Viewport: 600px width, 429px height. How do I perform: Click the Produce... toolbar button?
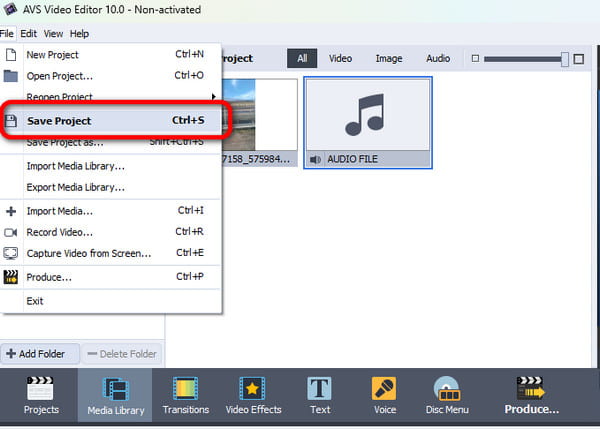[x=532, y=396]
